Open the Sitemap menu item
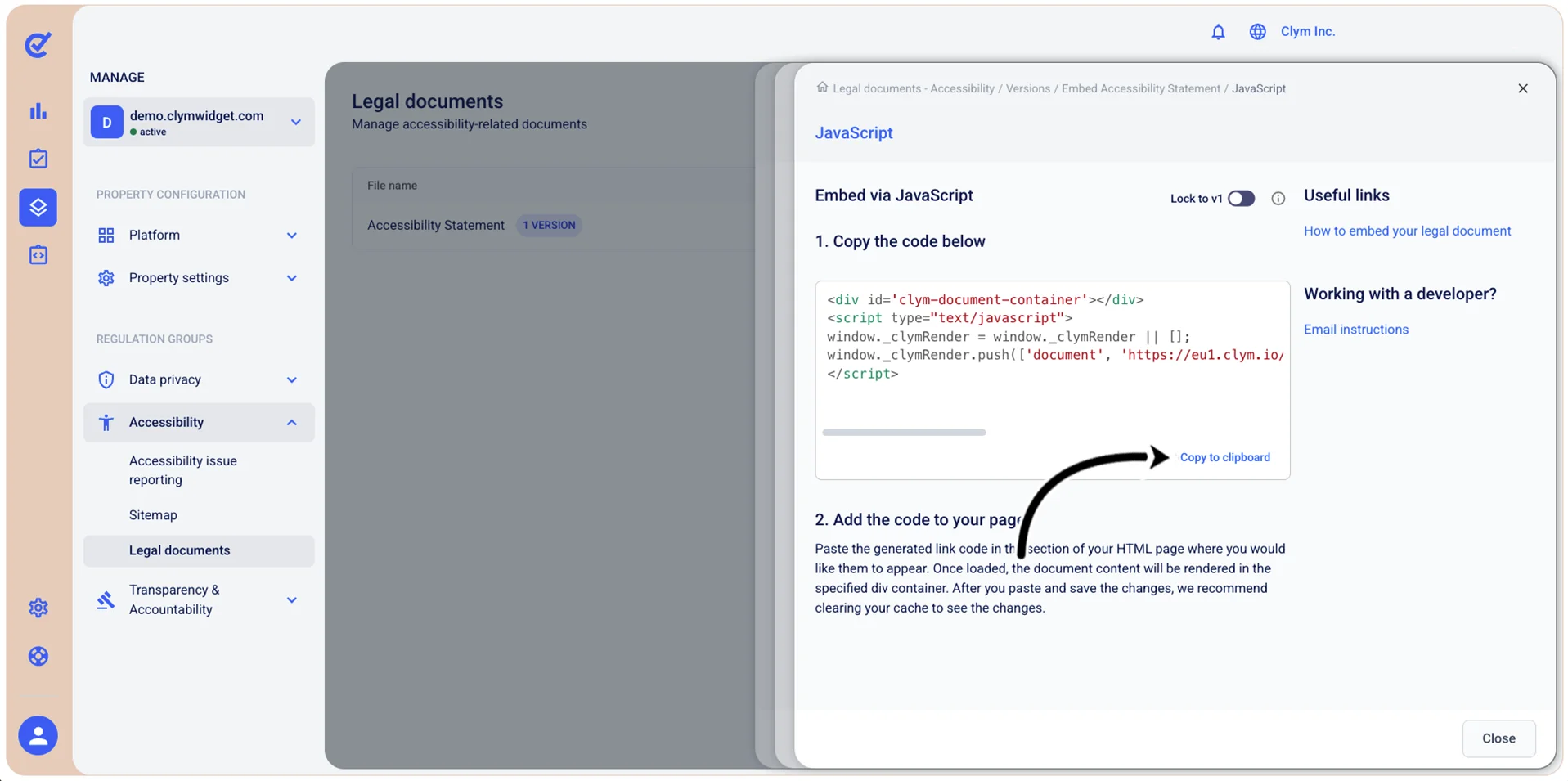Viewport: 1568px width, 781px height. pos(153,515)
